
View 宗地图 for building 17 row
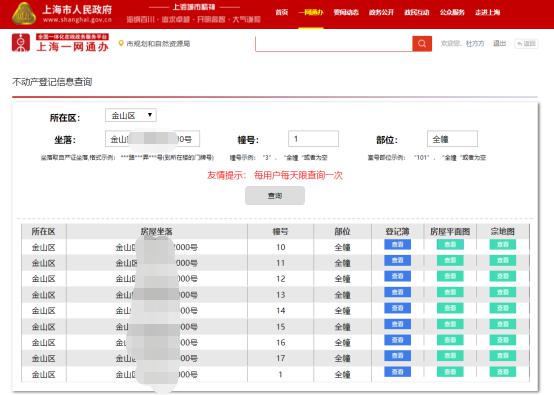(x=502, y=356)
